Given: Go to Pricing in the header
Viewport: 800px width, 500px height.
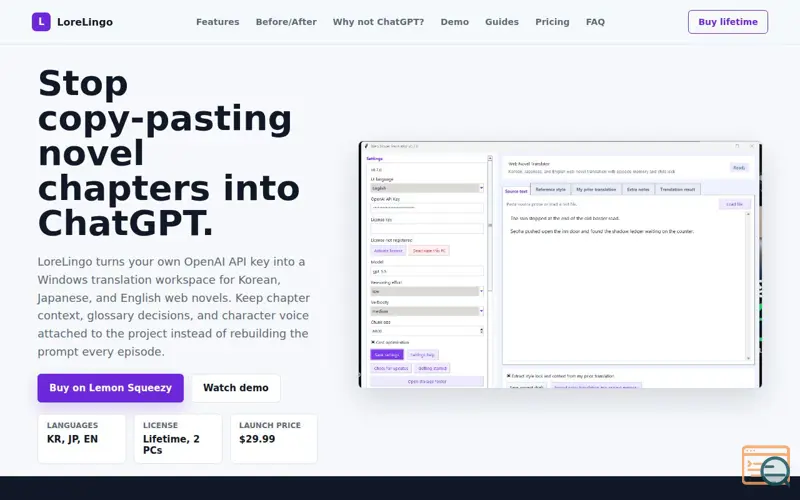Looking at the screenshot, I should 552,22.
